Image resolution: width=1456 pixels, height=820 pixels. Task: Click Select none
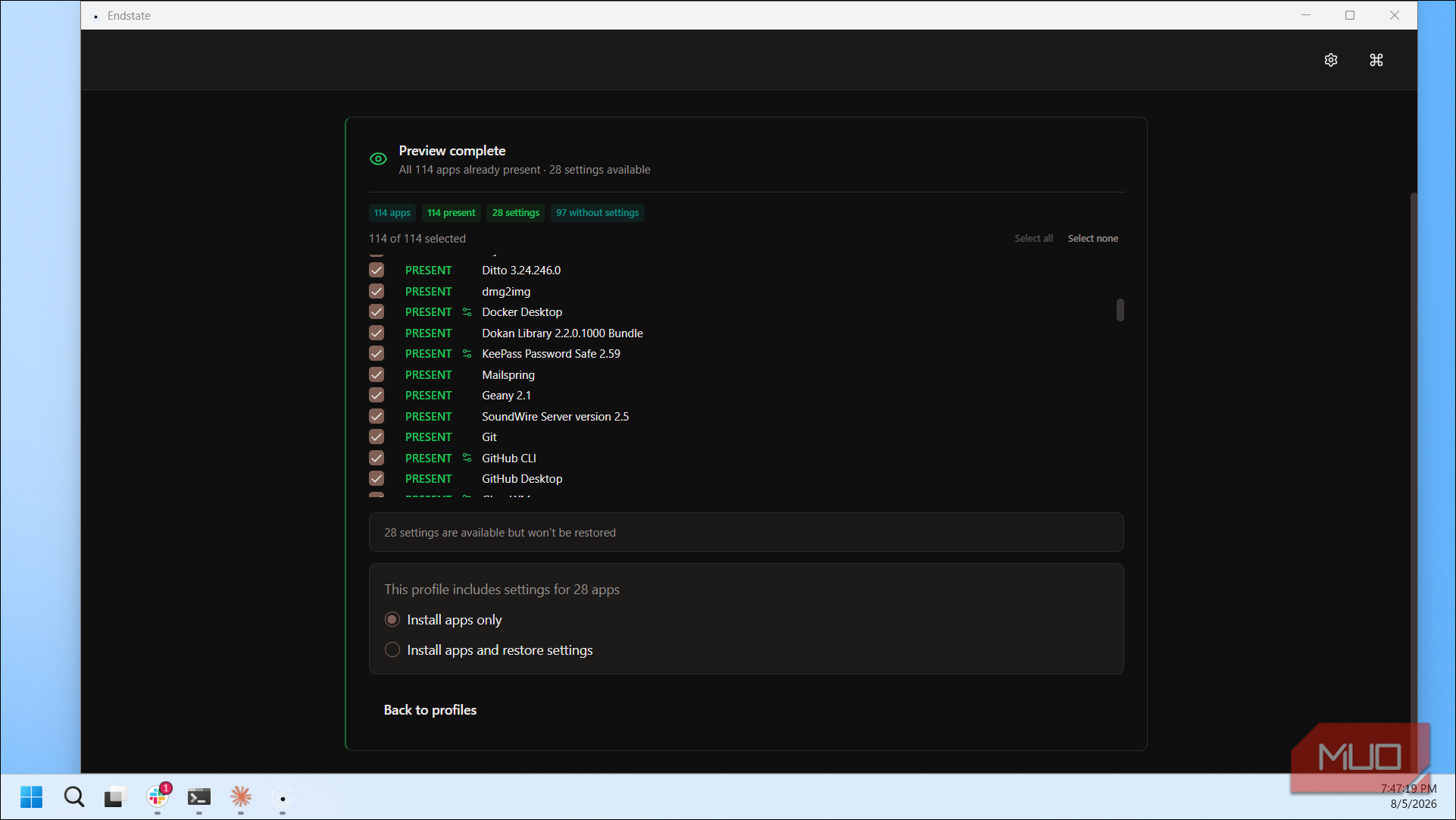click(1092, 239)
